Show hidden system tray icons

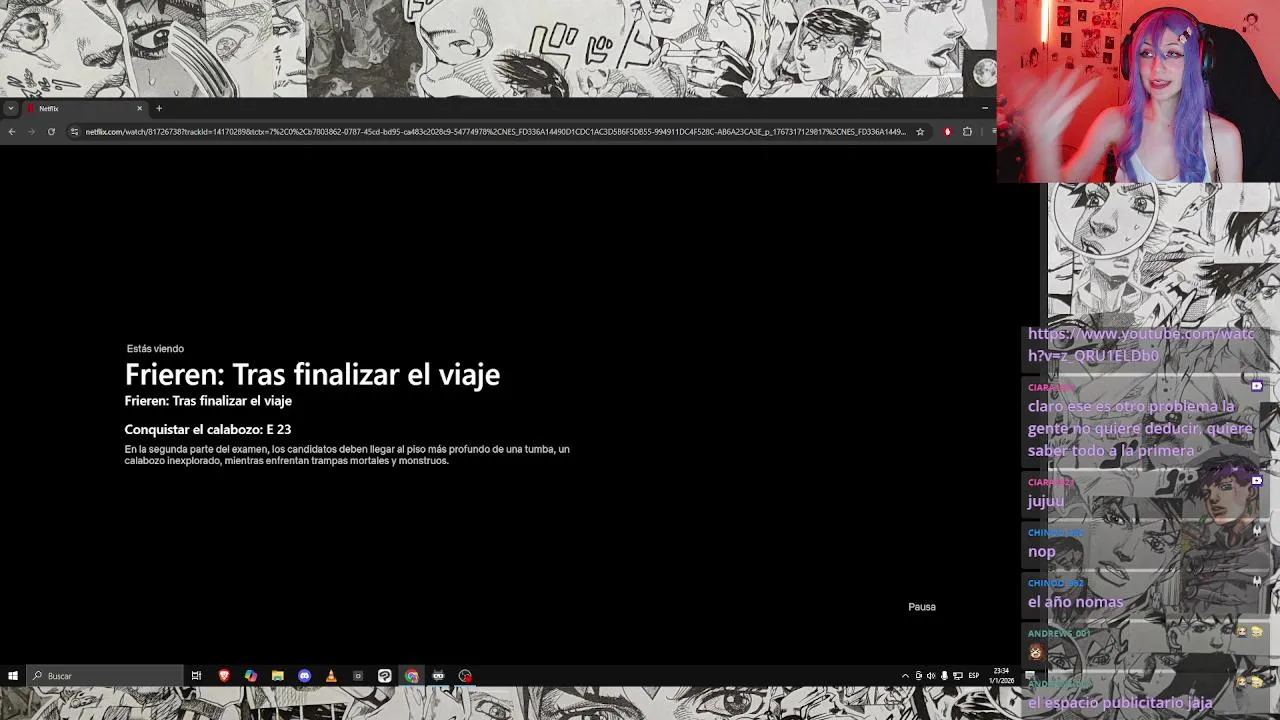click(905, 676)
